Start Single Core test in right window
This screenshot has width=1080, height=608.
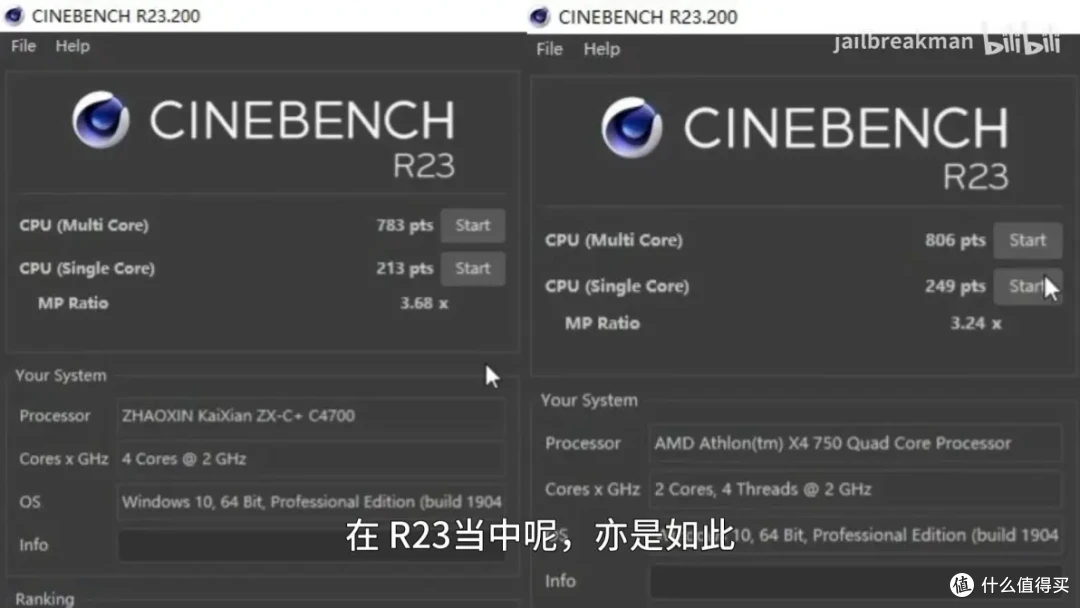tap(1027, 286)
